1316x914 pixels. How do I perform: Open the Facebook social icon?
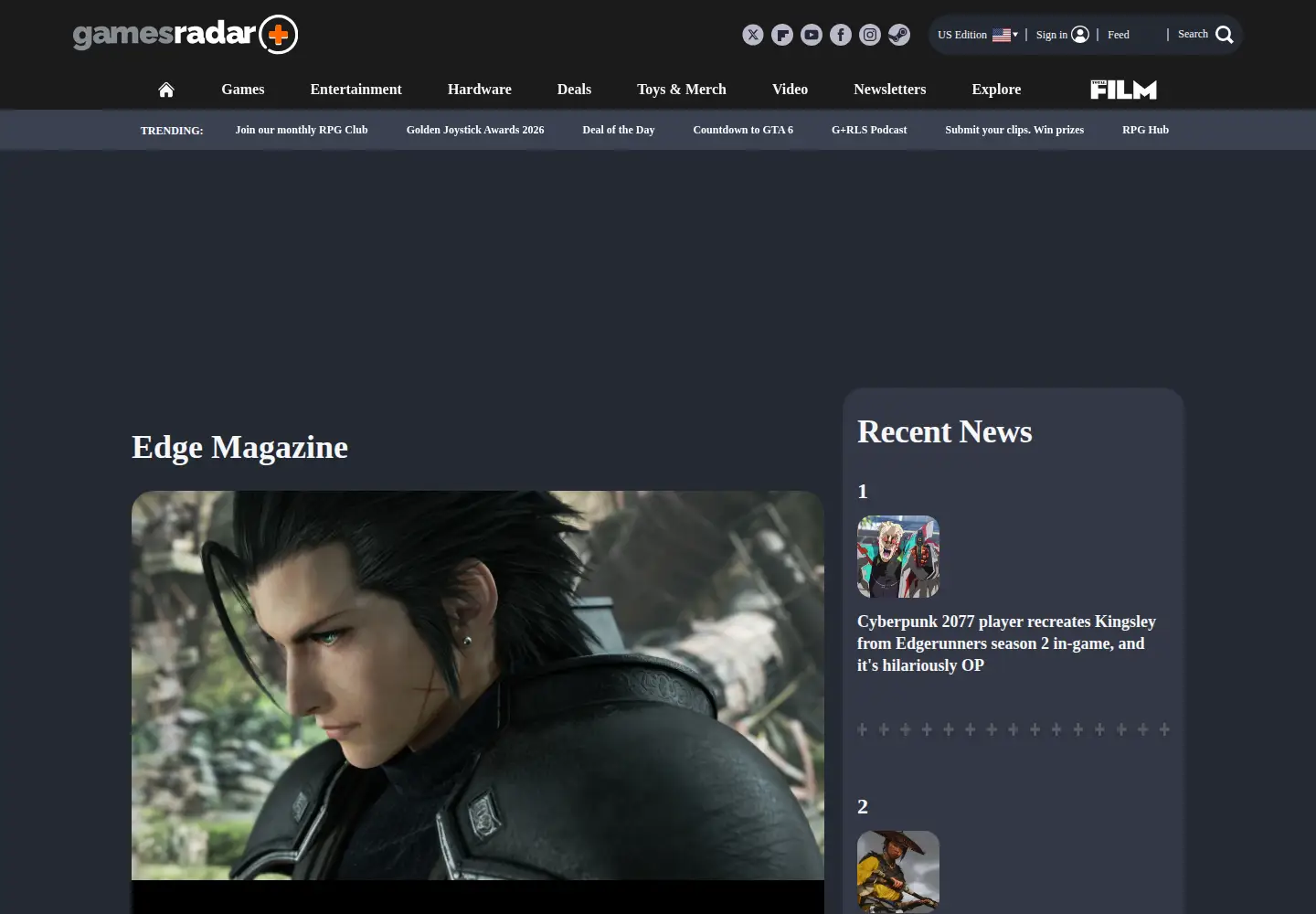point(841,35)
